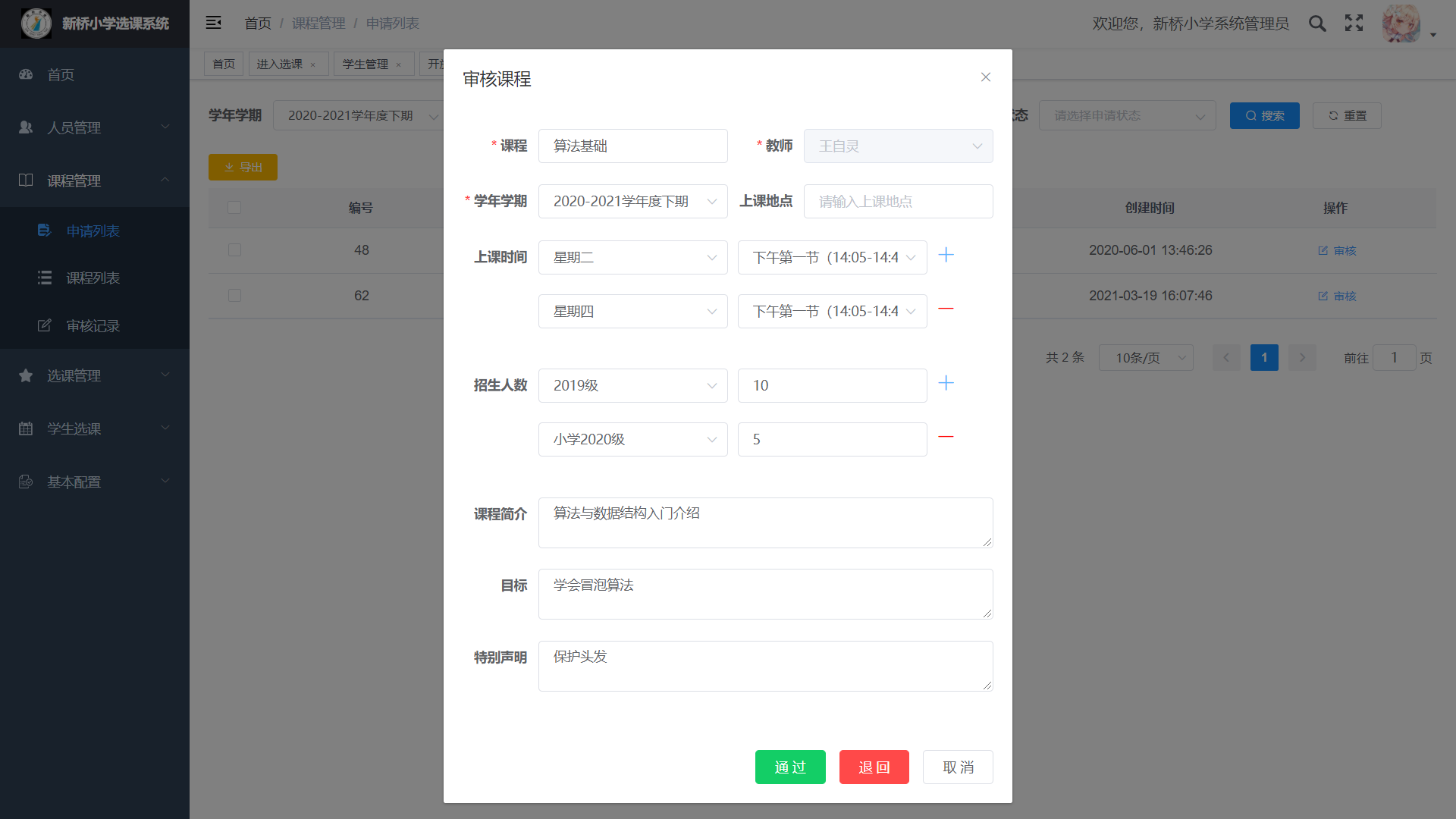The height and width of the screenshot is (819, 1456).
Task: Select the checkbox for row 48
Action: pos(234,250)
